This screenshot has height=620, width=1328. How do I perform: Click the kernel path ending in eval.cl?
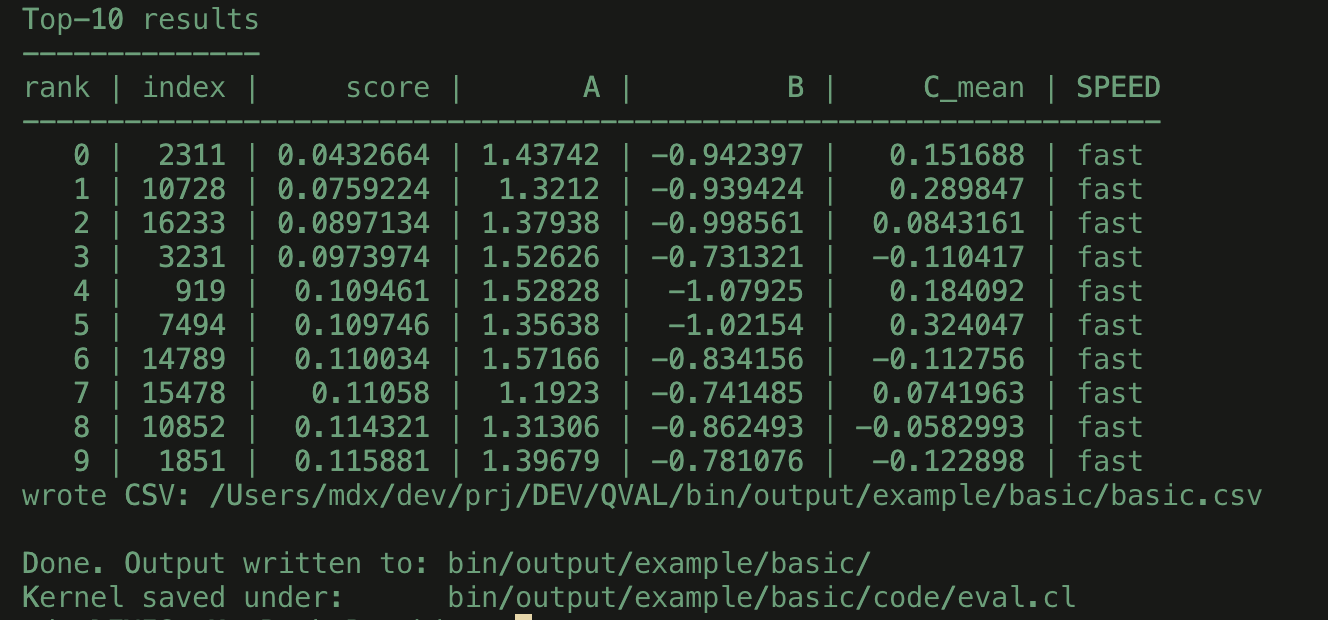click(761, 597)
